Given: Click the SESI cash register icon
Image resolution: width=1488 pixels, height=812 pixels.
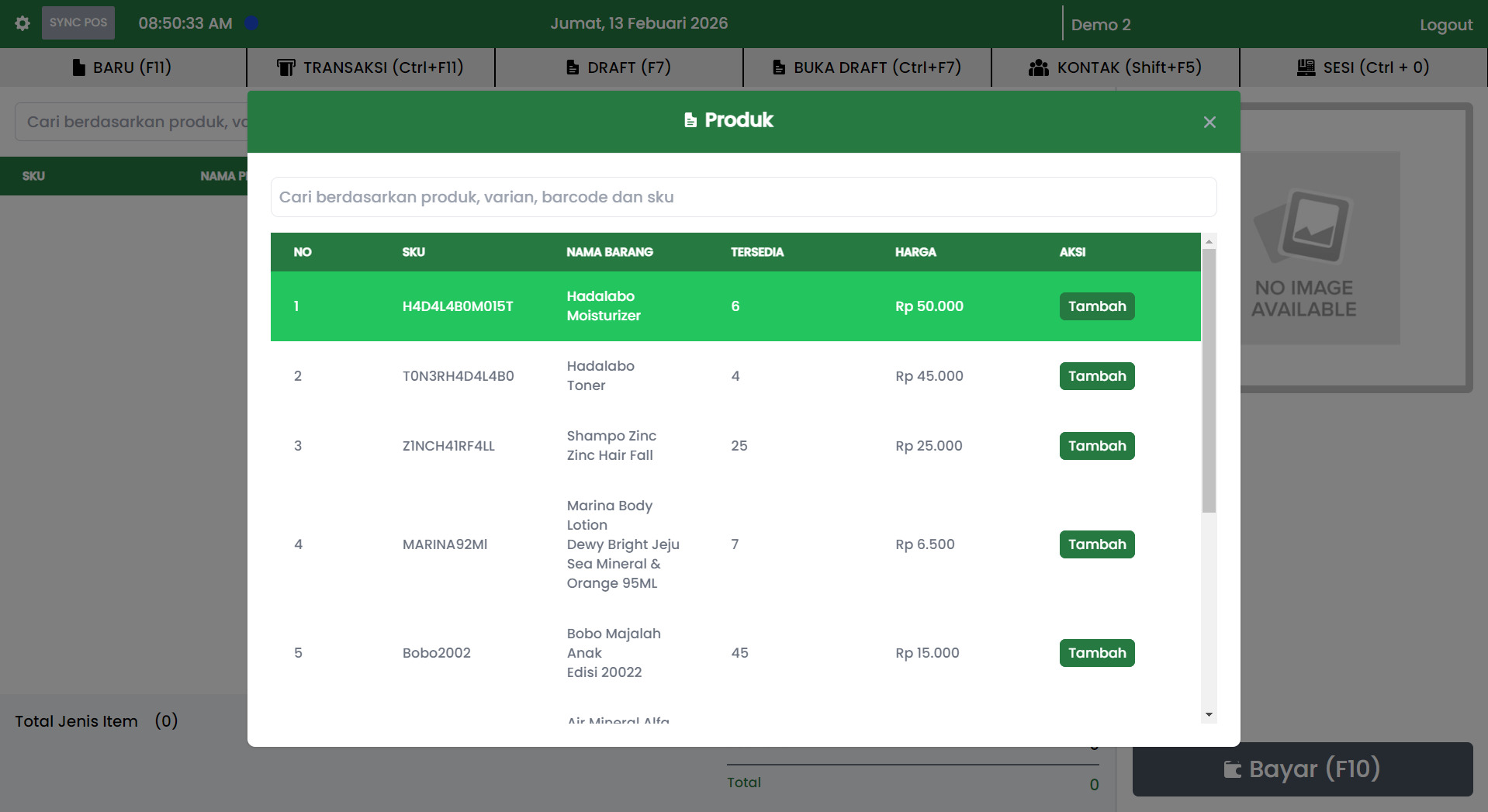Looking at the screenshot, I should [1306, 67].
